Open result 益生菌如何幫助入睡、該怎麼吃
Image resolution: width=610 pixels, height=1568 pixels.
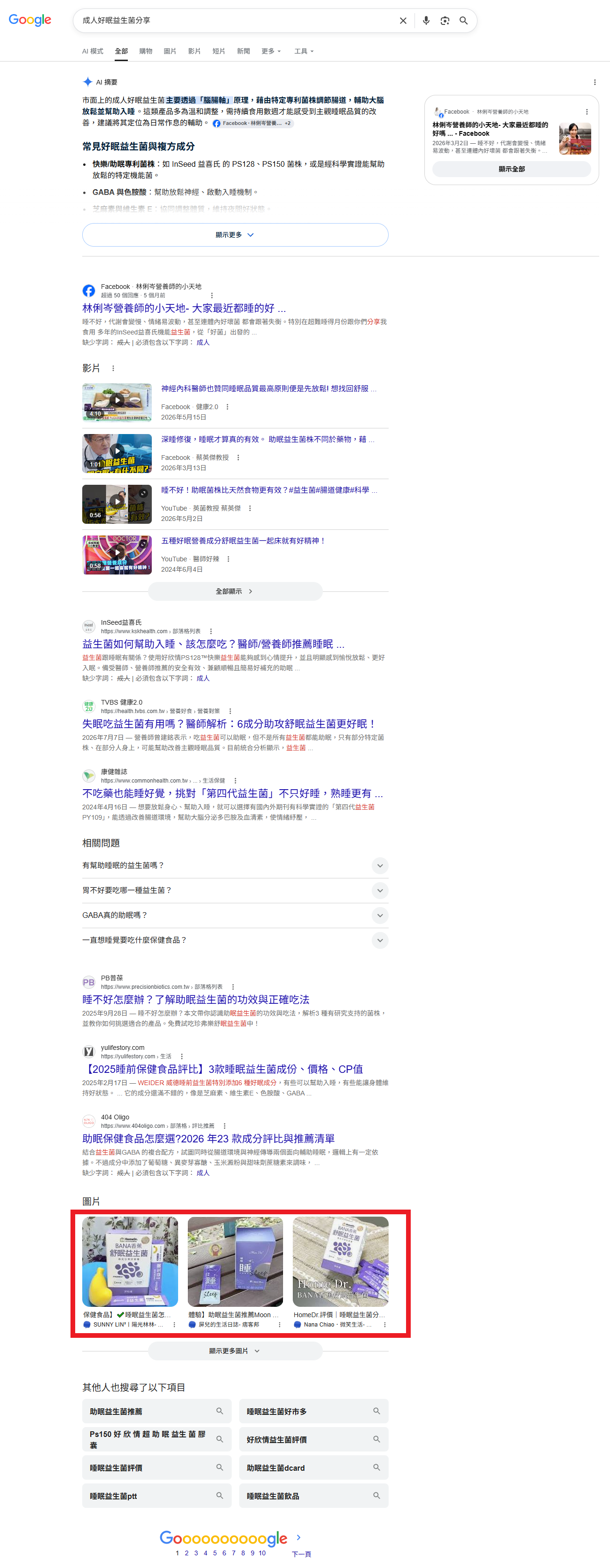[213, 644]
